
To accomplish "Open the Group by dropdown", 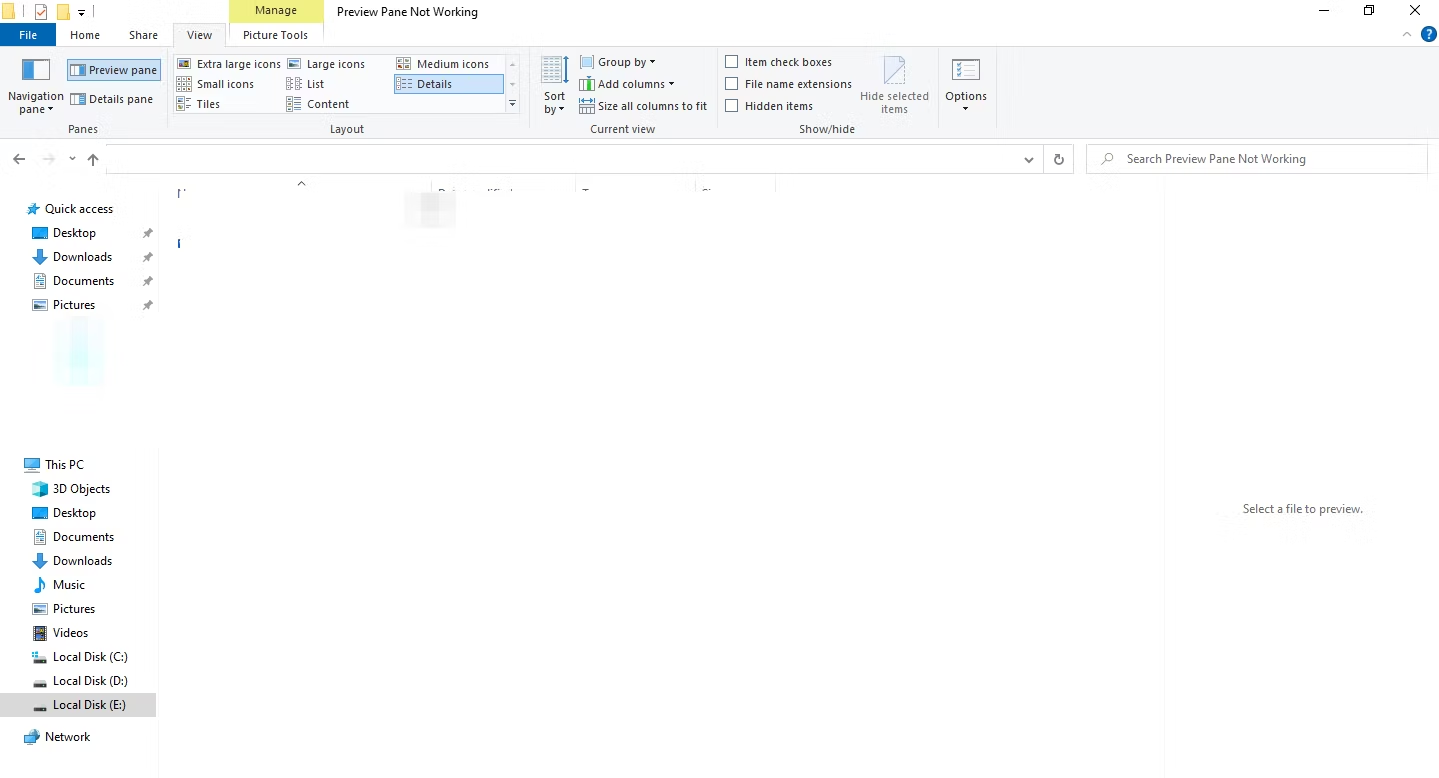I will 618,61.
